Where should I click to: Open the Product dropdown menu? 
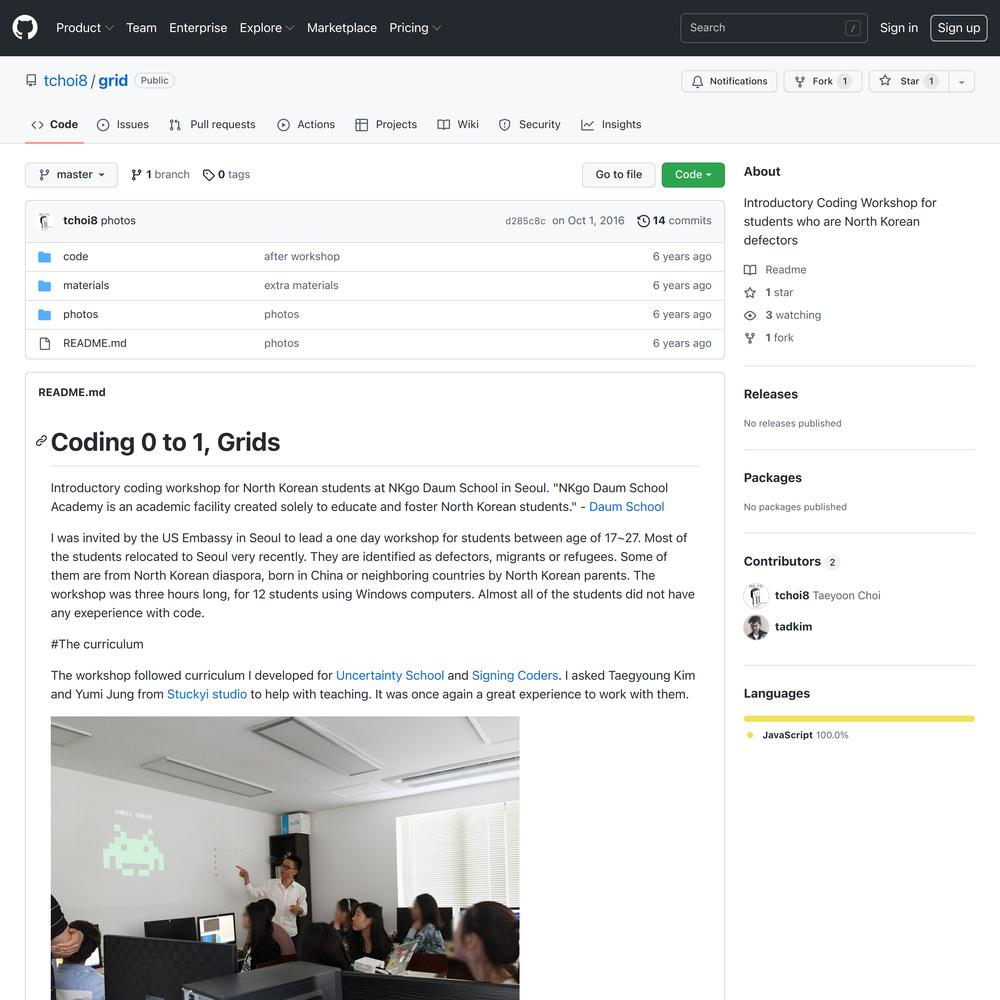(x=84, y=28)
